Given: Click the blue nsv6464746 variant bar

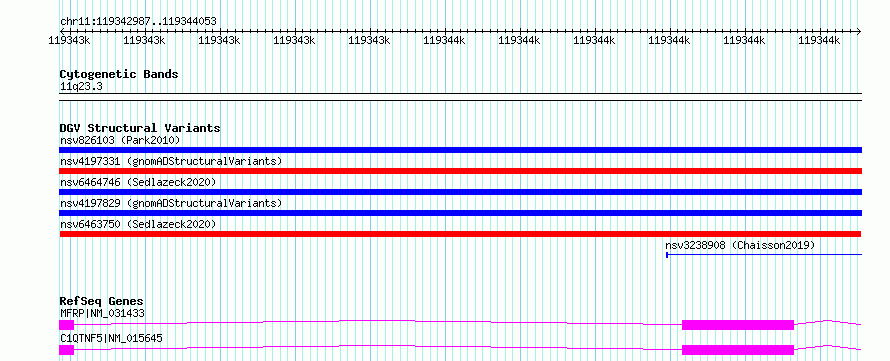Looking at the screenshot, I should (x=460, y=192).
